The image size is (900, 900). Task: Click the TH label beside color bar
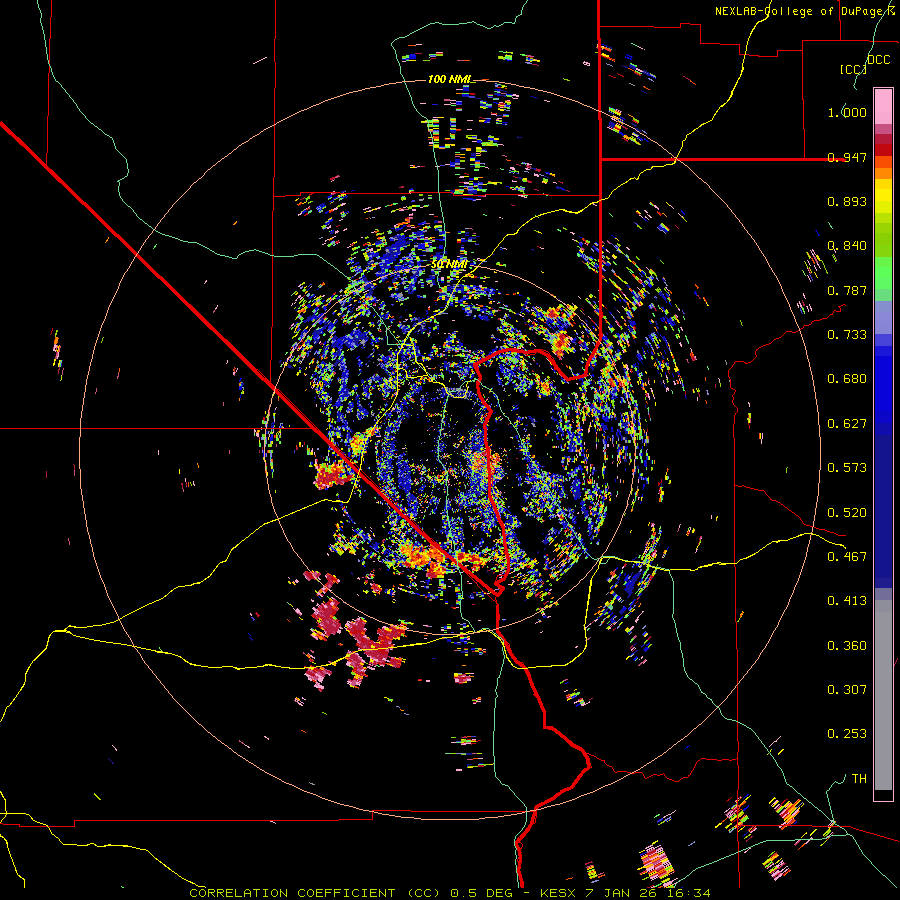pos(859,779)
